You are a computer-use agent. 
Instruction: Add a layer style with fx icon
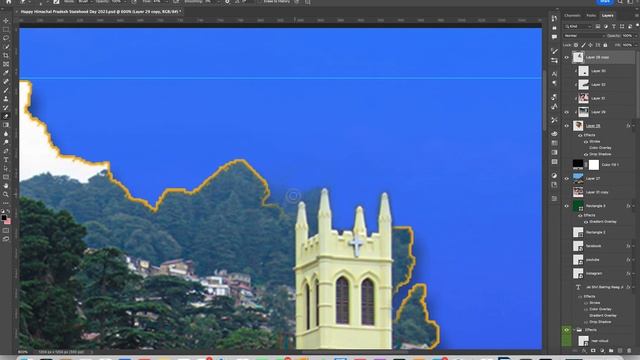584,351
